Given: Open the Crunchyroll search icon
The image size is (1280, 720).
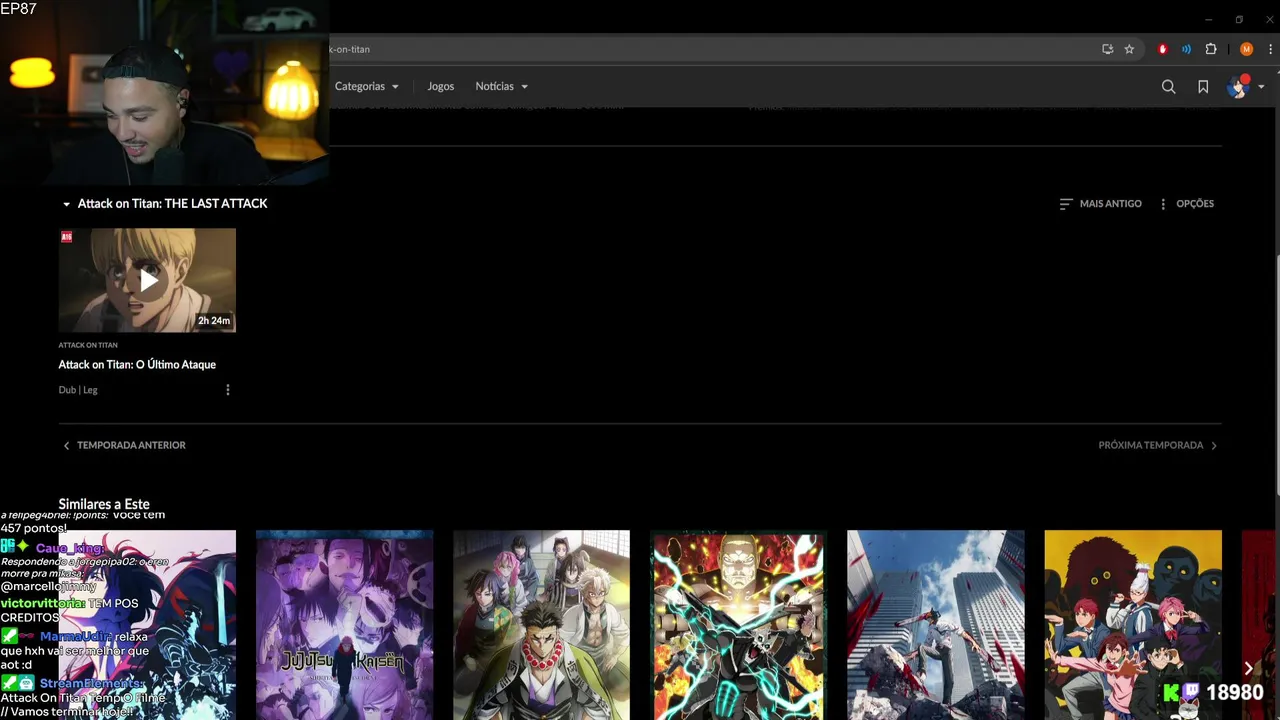Looking at the screenshot, I should [x=1168, y=87].
